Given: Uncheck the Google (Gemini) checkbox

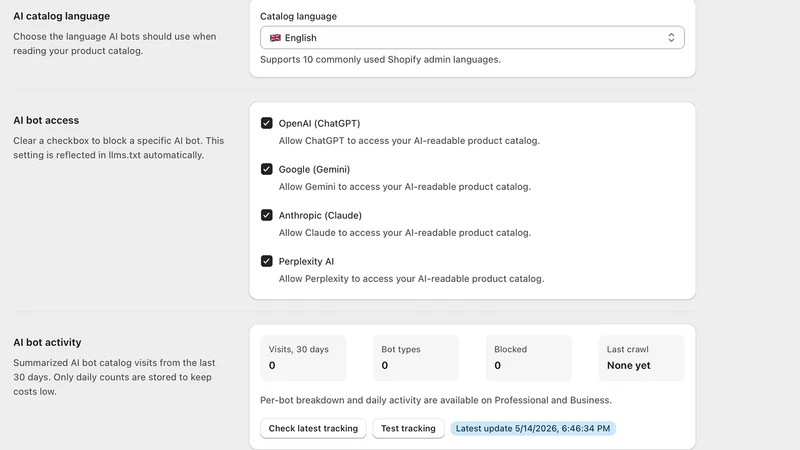Looking at the screenshot, I should tap(266, 169).
